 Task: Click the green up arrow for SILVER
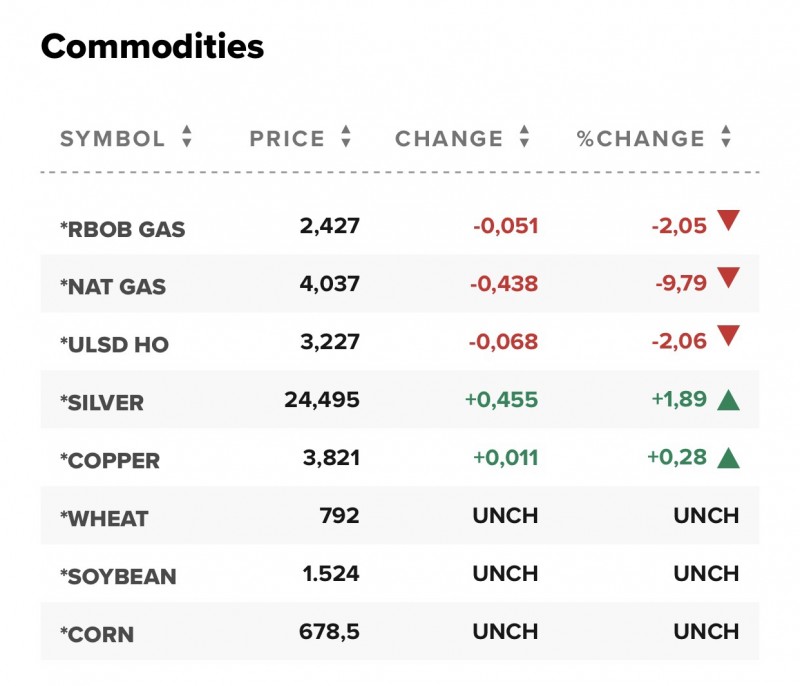click(728, 400)
